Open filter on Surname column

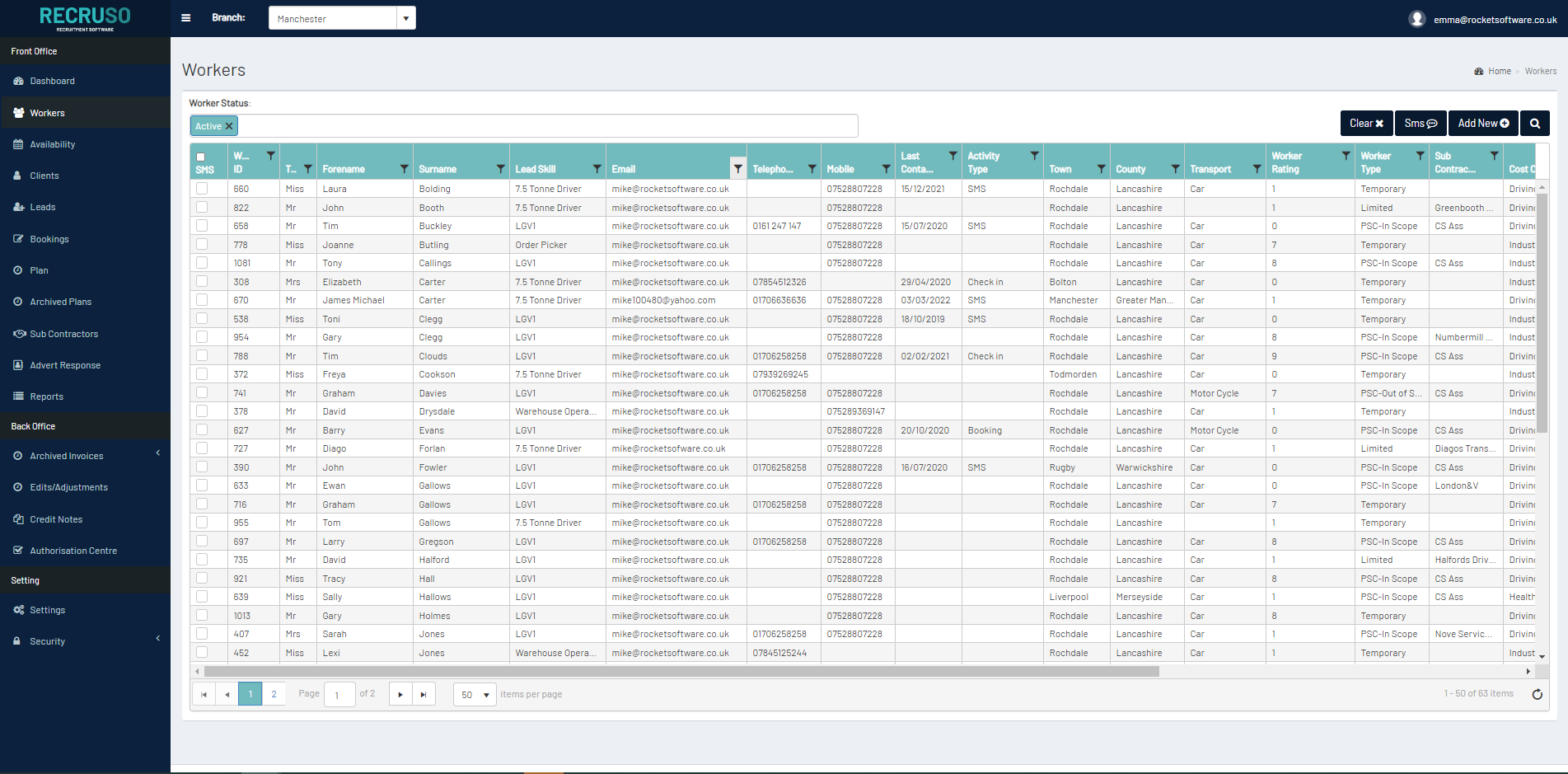[500, 169]
